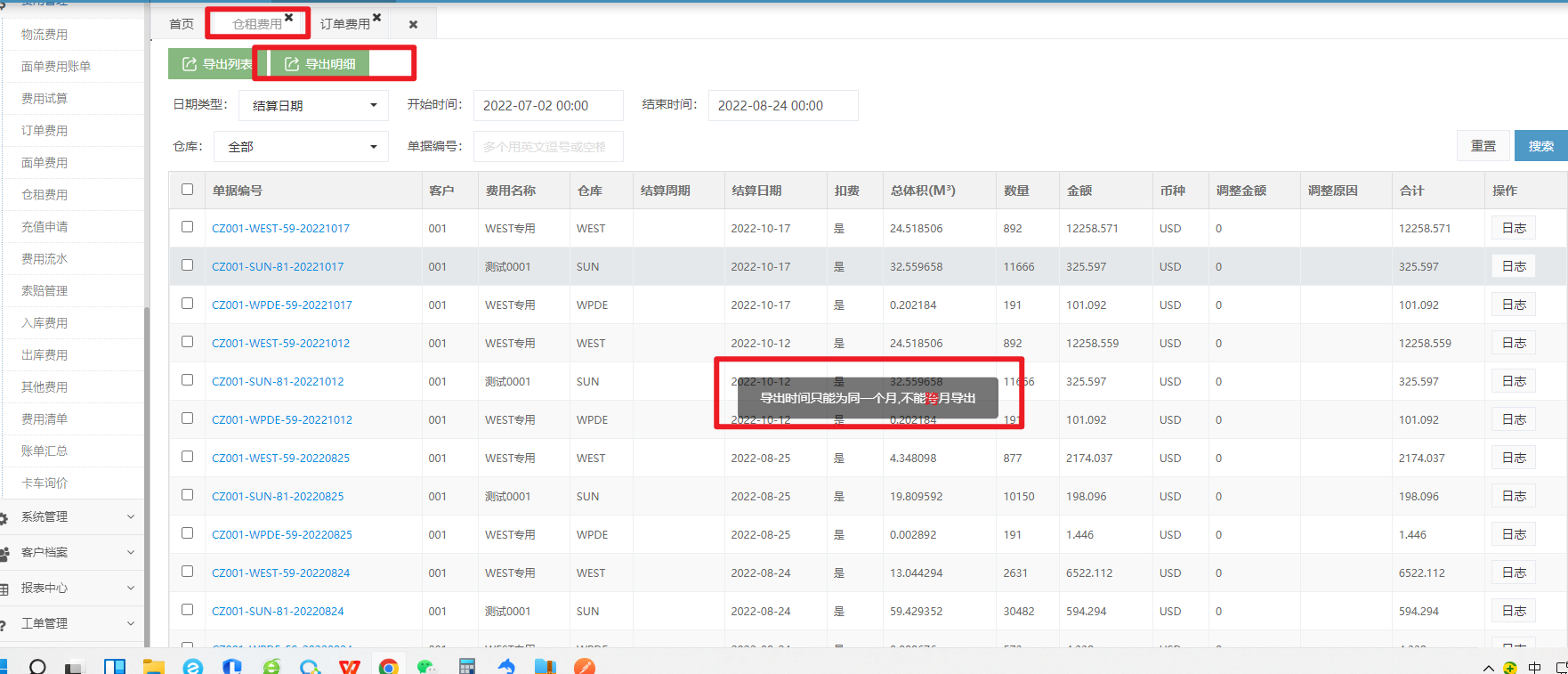
Task: Open 日志 for row CZ001-WEST-59-20221017
Action: pyautogui.click(x=1514, y=228)
